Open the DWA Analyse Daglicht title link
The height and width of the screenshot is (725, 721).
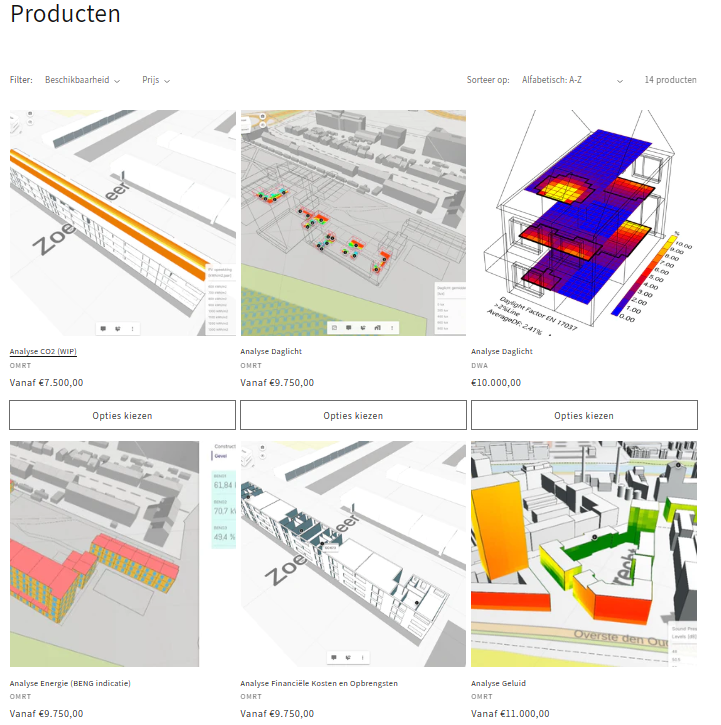tap(503, 352)
